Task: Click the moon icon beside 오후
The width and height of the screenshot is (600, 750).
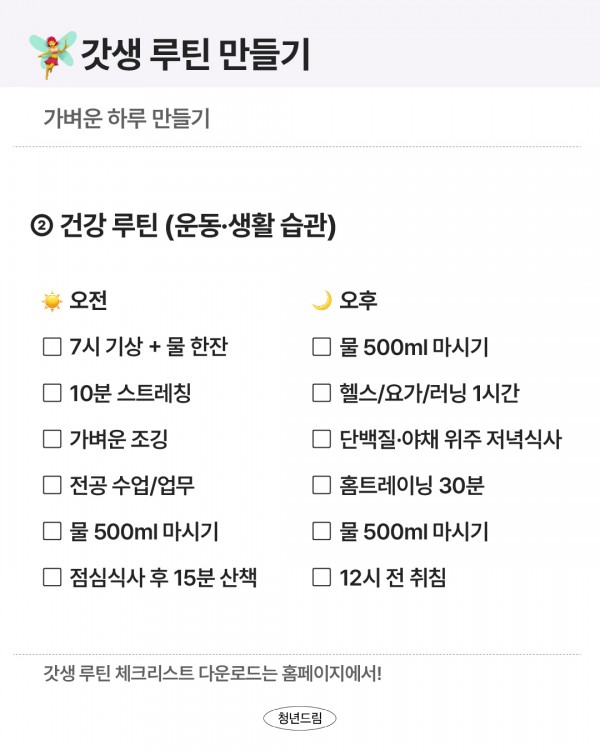Action: (322, 301)
